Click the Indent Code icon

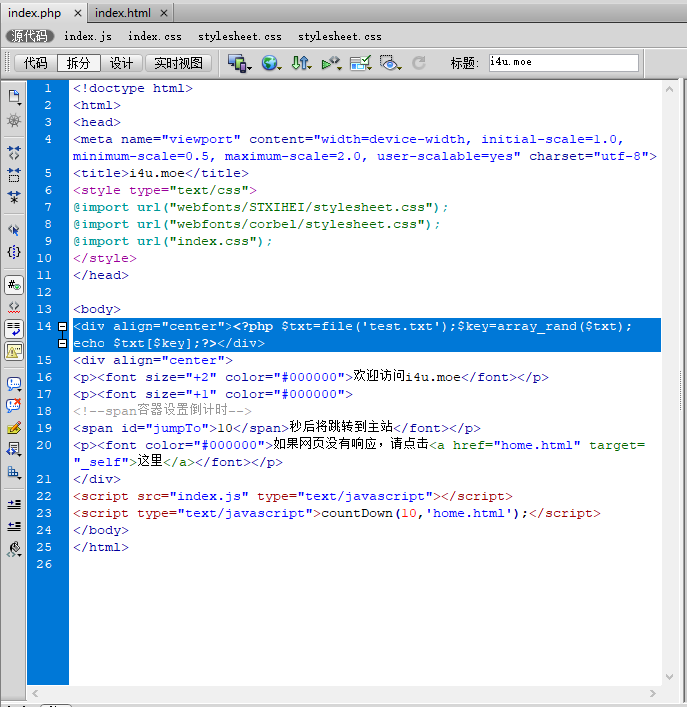pyautogui.click(x=14, y=503)
